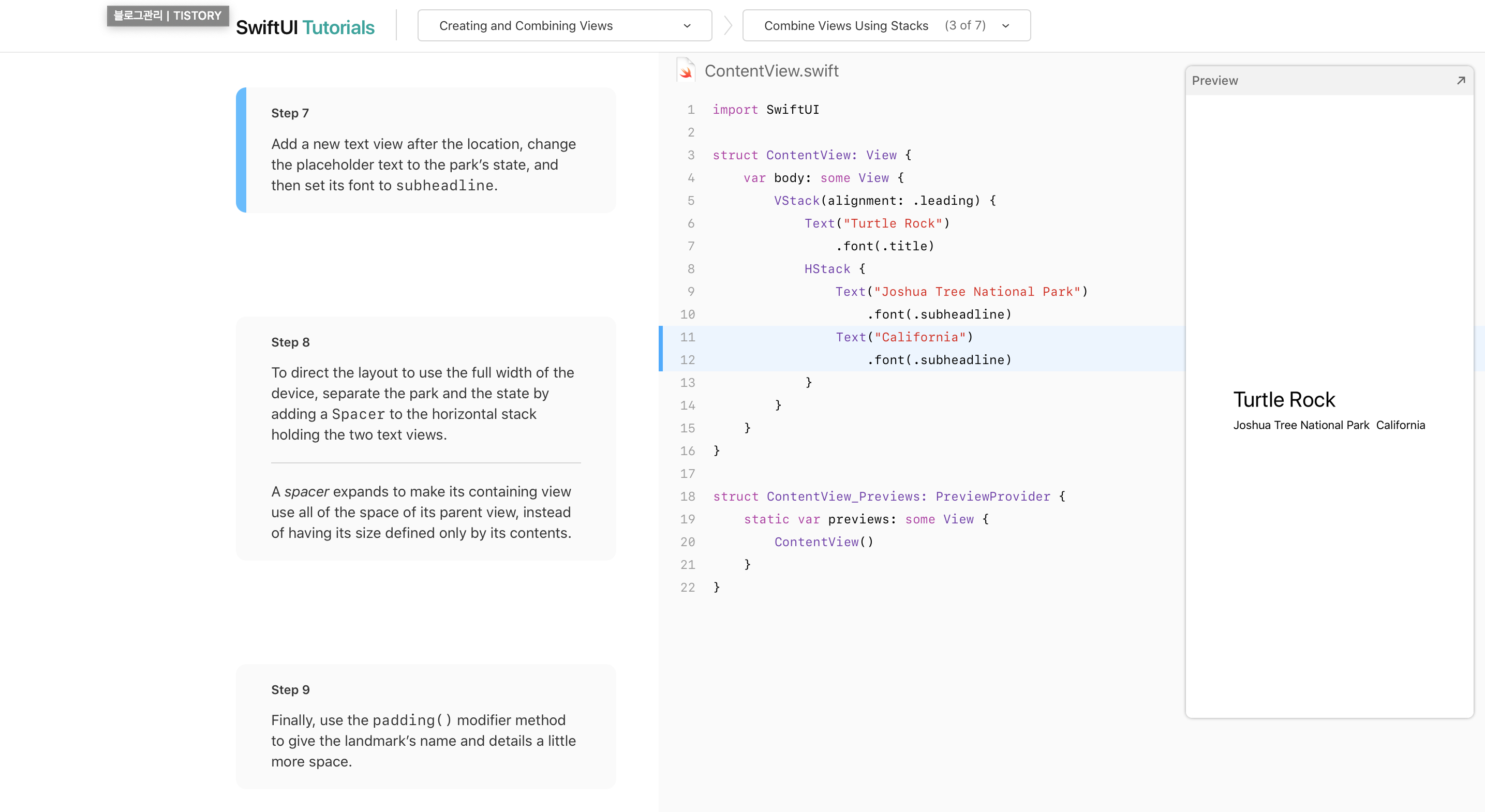Click the ContentView.swift file name
Image resolution: width=1485 pixels, height=812 pixels.
point(771,71)
